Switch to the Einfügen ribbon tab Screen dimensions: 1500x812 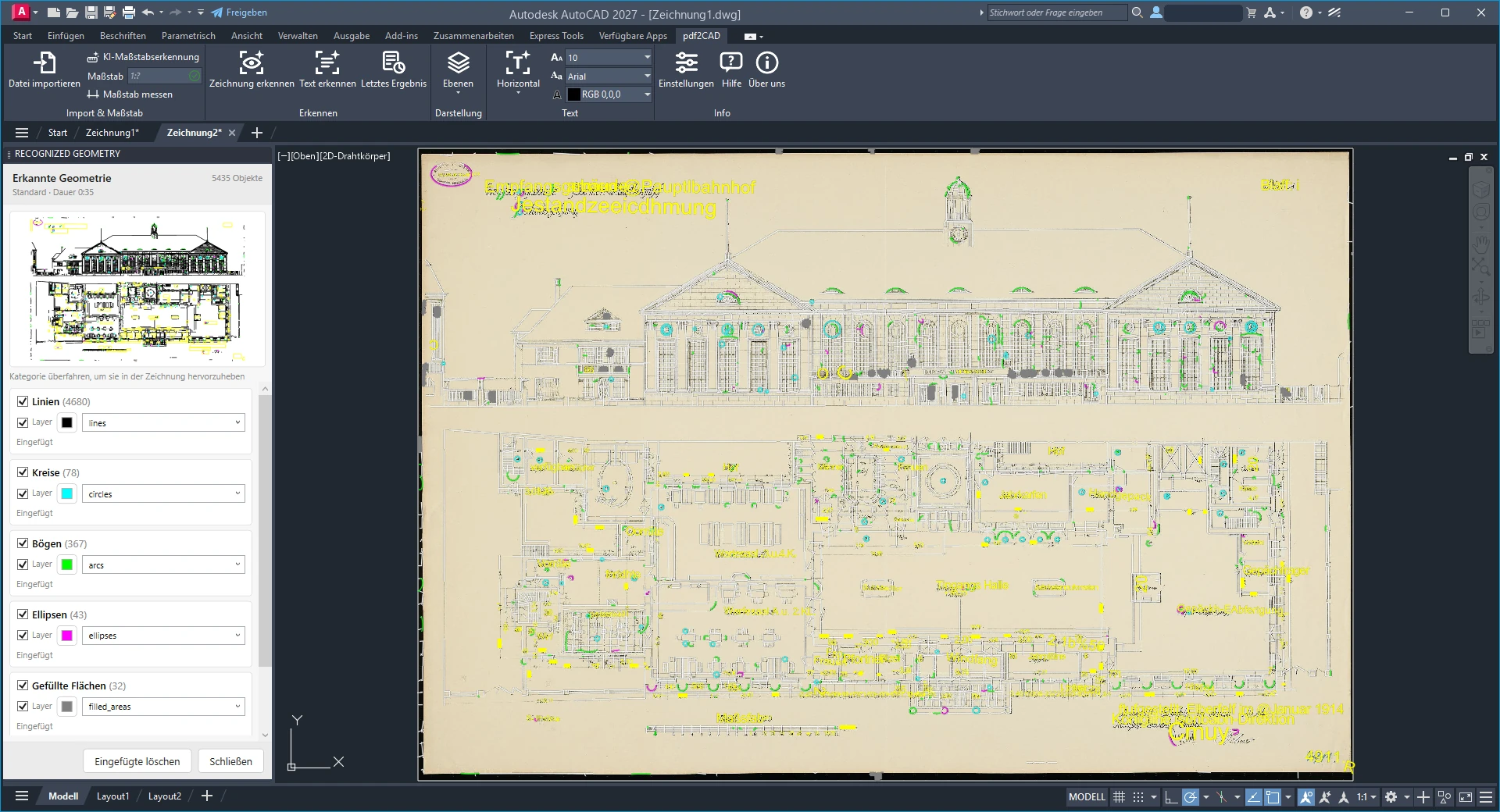pyautogui.click(x=66, y=36)
